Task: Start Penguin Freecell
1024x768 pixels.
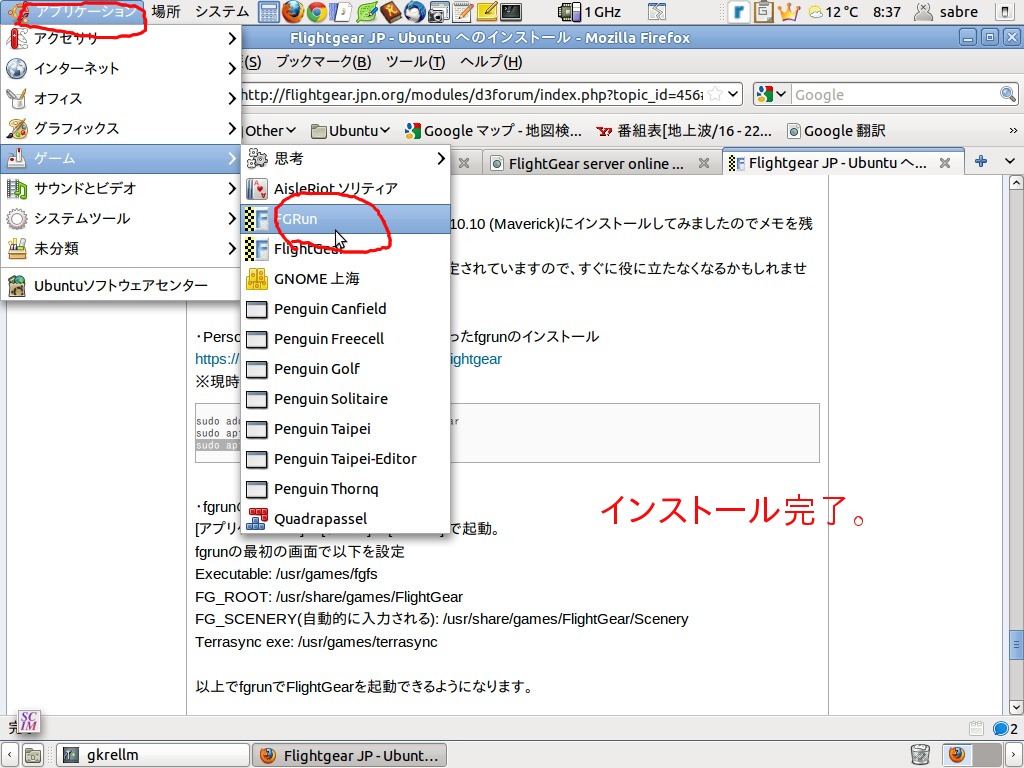Action: pos(345,339)
